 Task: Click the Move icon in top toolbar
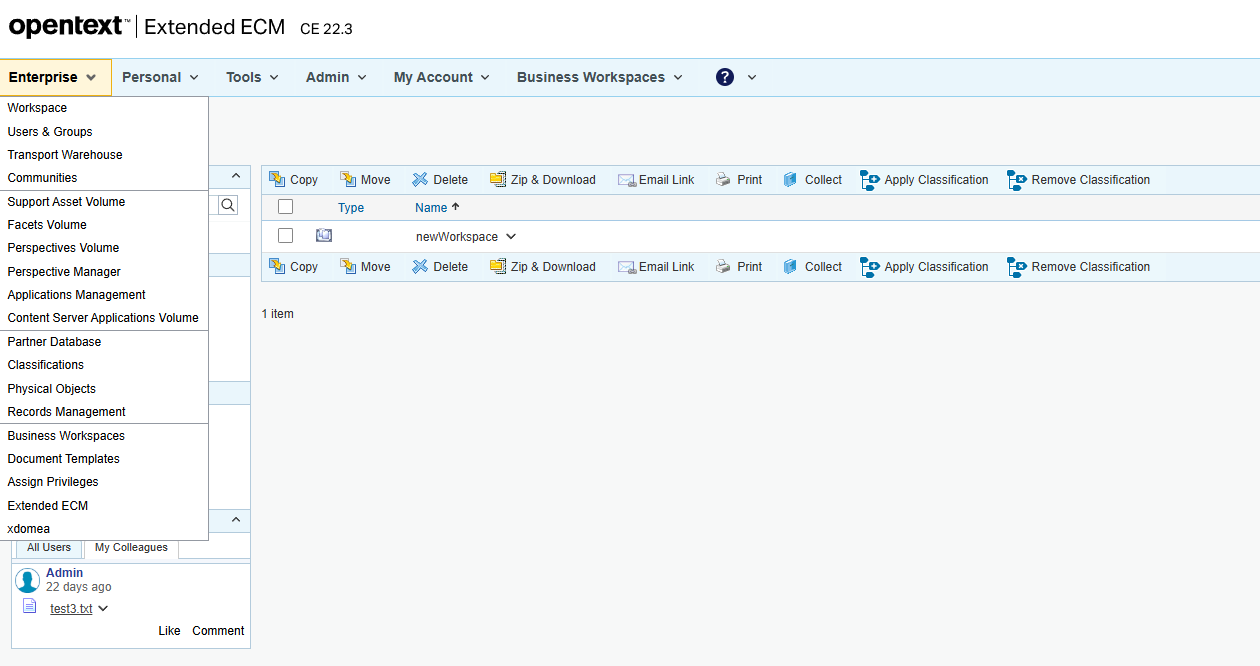coord(348,180)
